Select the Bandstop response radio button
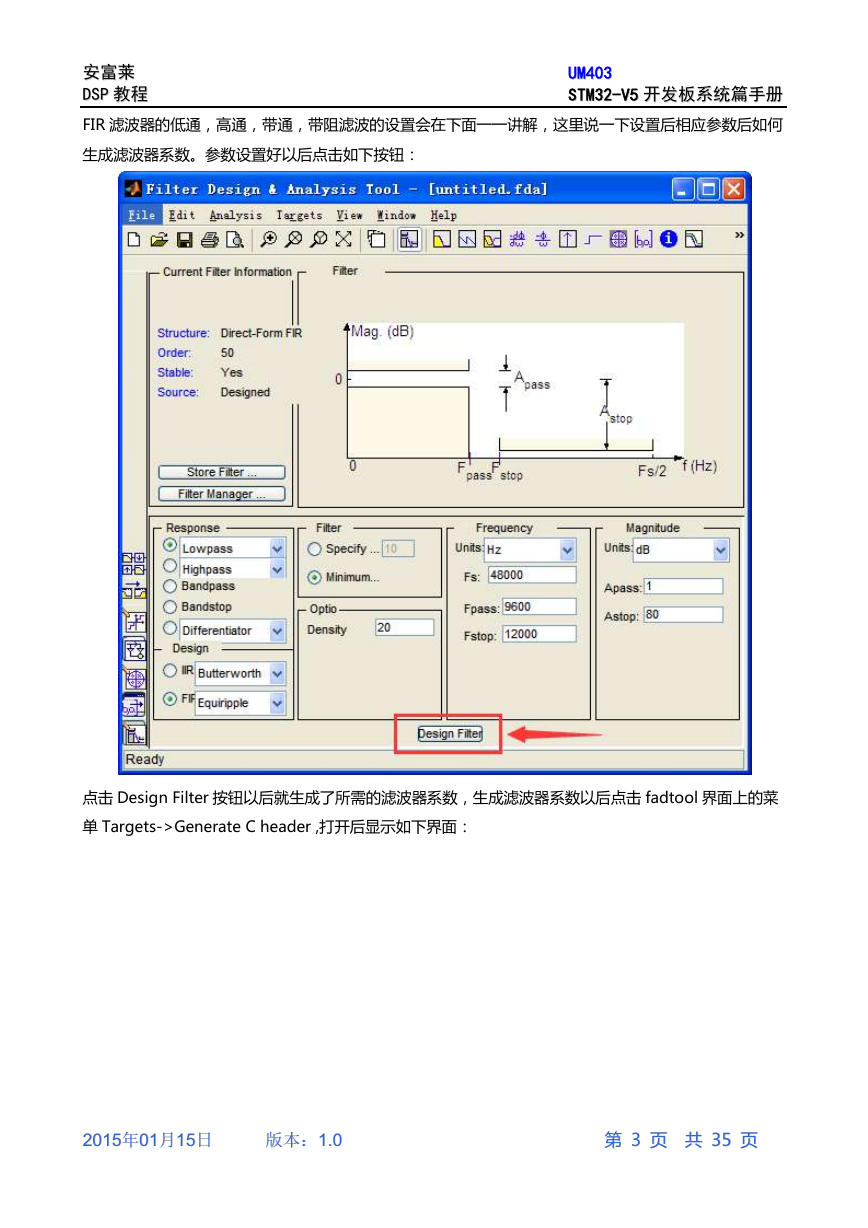 [170, 607]
